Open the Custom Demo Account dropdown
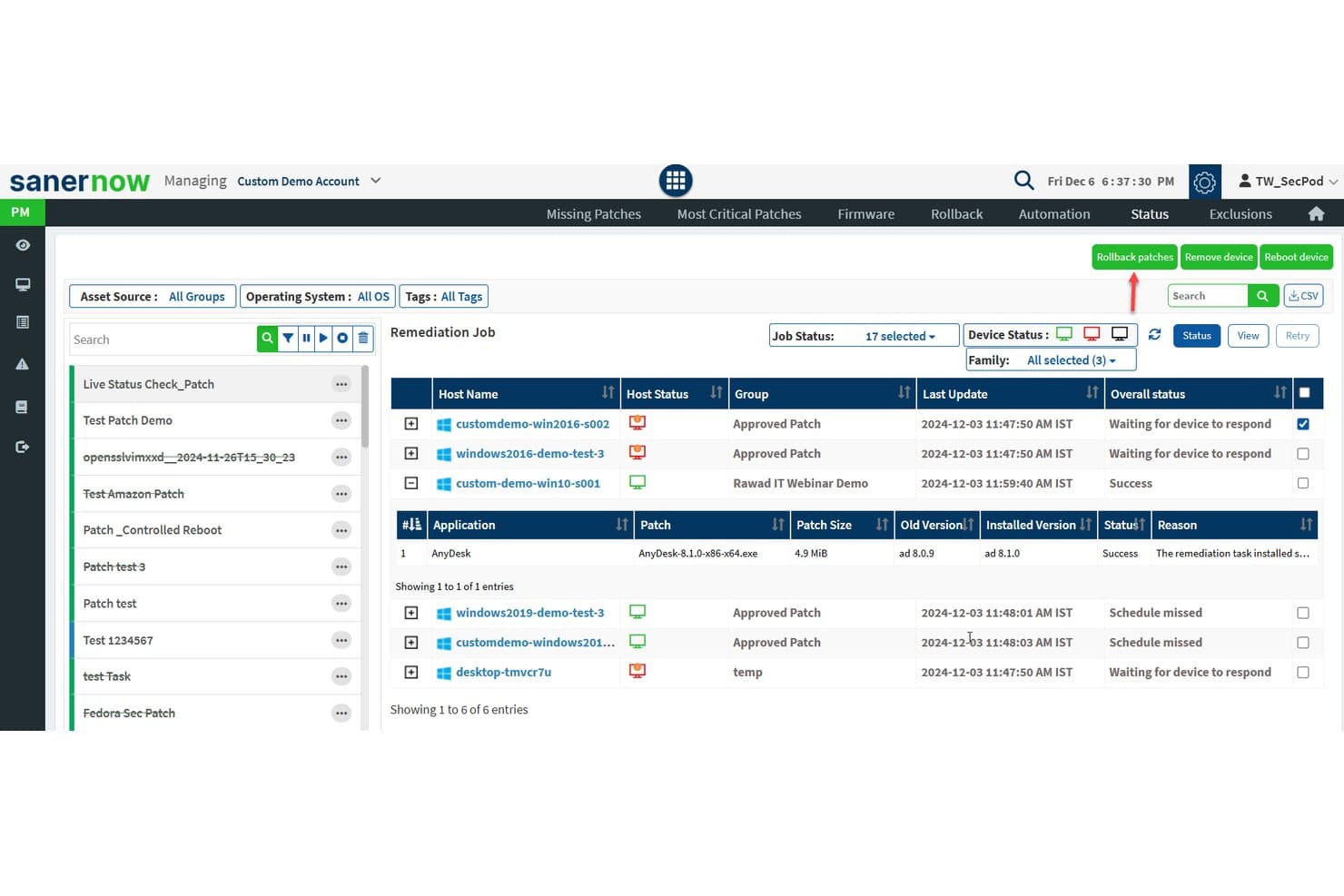Viewport: 1344px width, 896px height. 309,182
